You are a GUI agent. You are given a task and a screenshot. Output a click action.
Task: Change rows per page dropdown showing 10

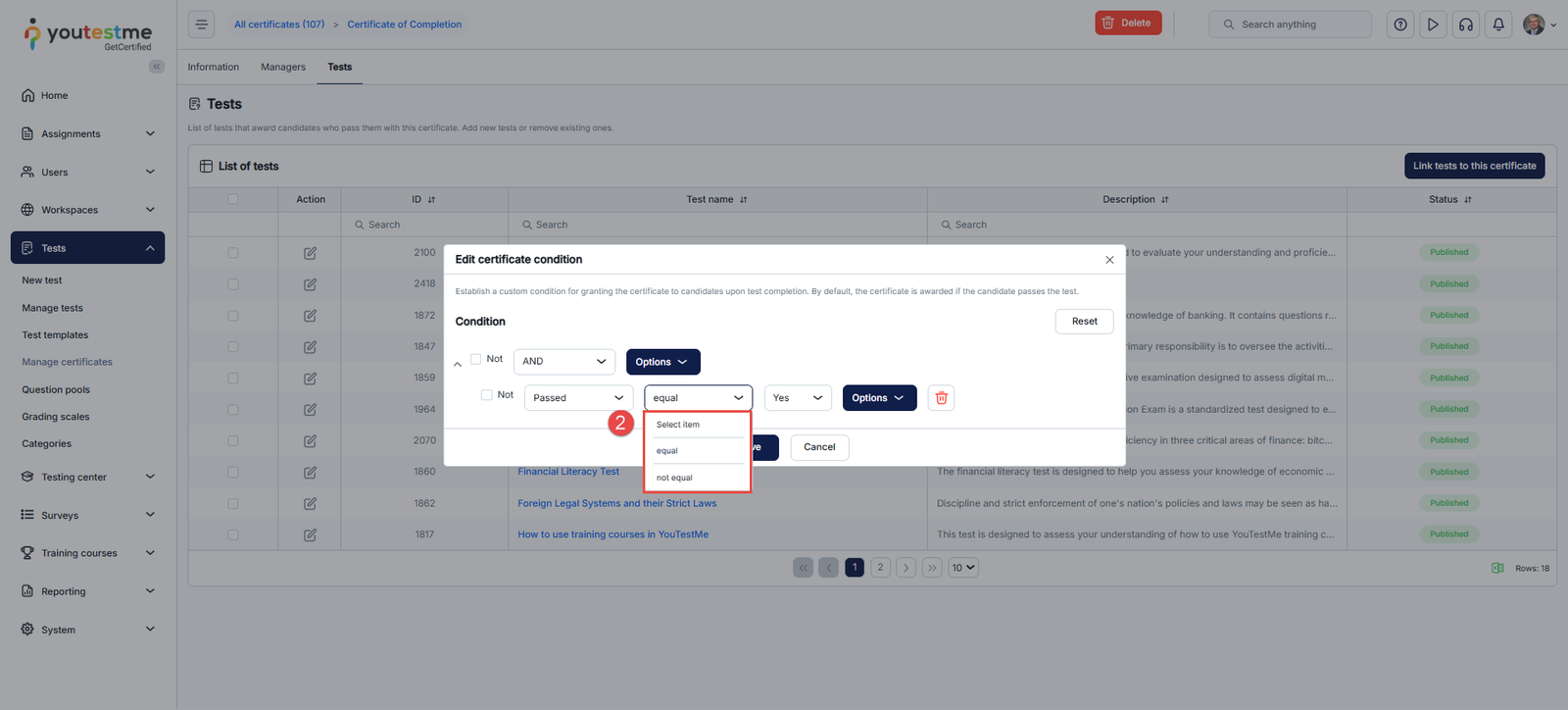click(x=963, y=568)
